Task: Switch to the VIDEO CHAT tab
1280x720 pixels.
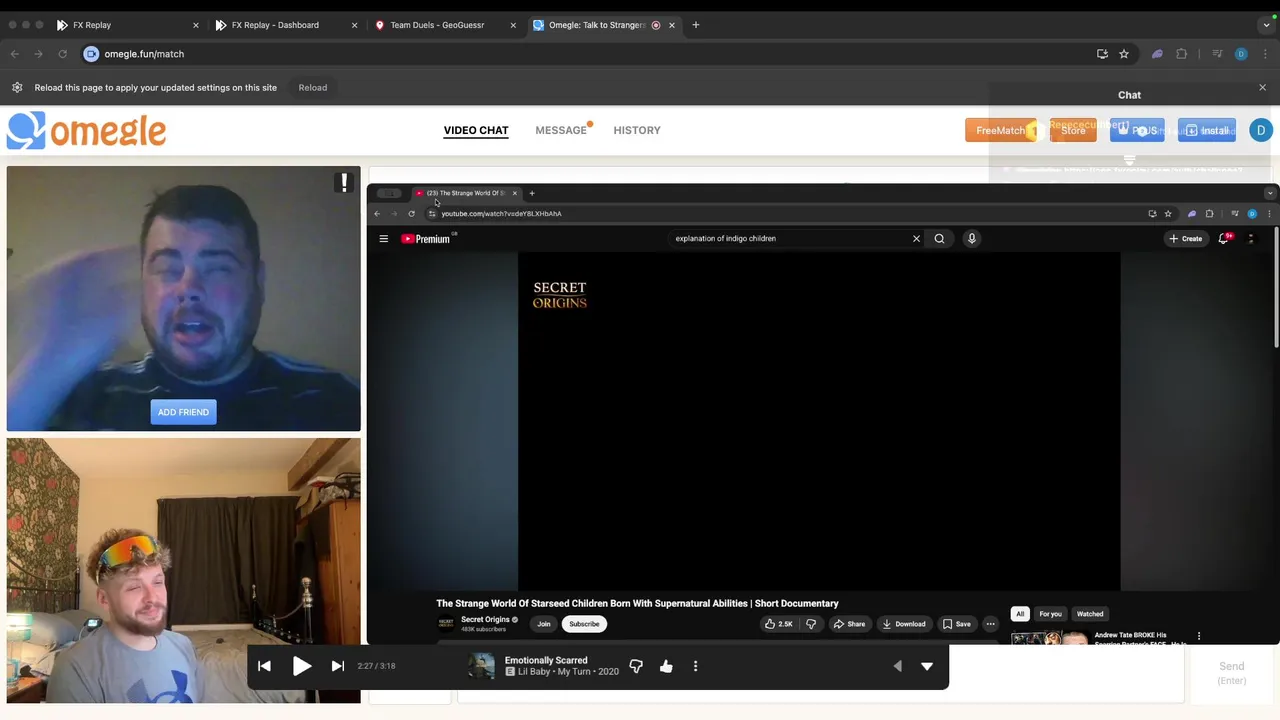Action: 476,130
